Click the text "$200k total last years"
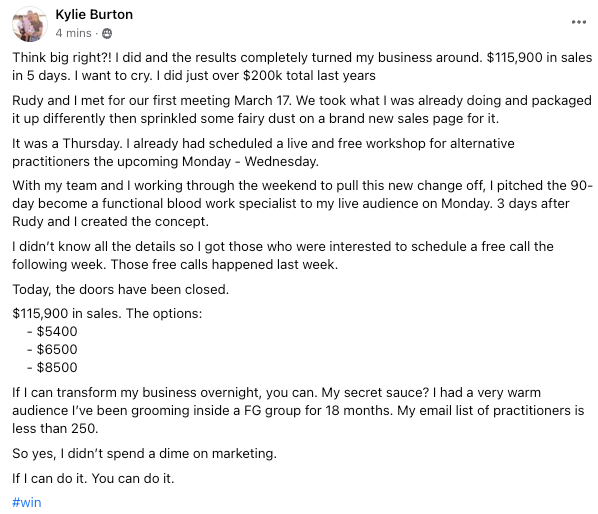 point(309,75)
